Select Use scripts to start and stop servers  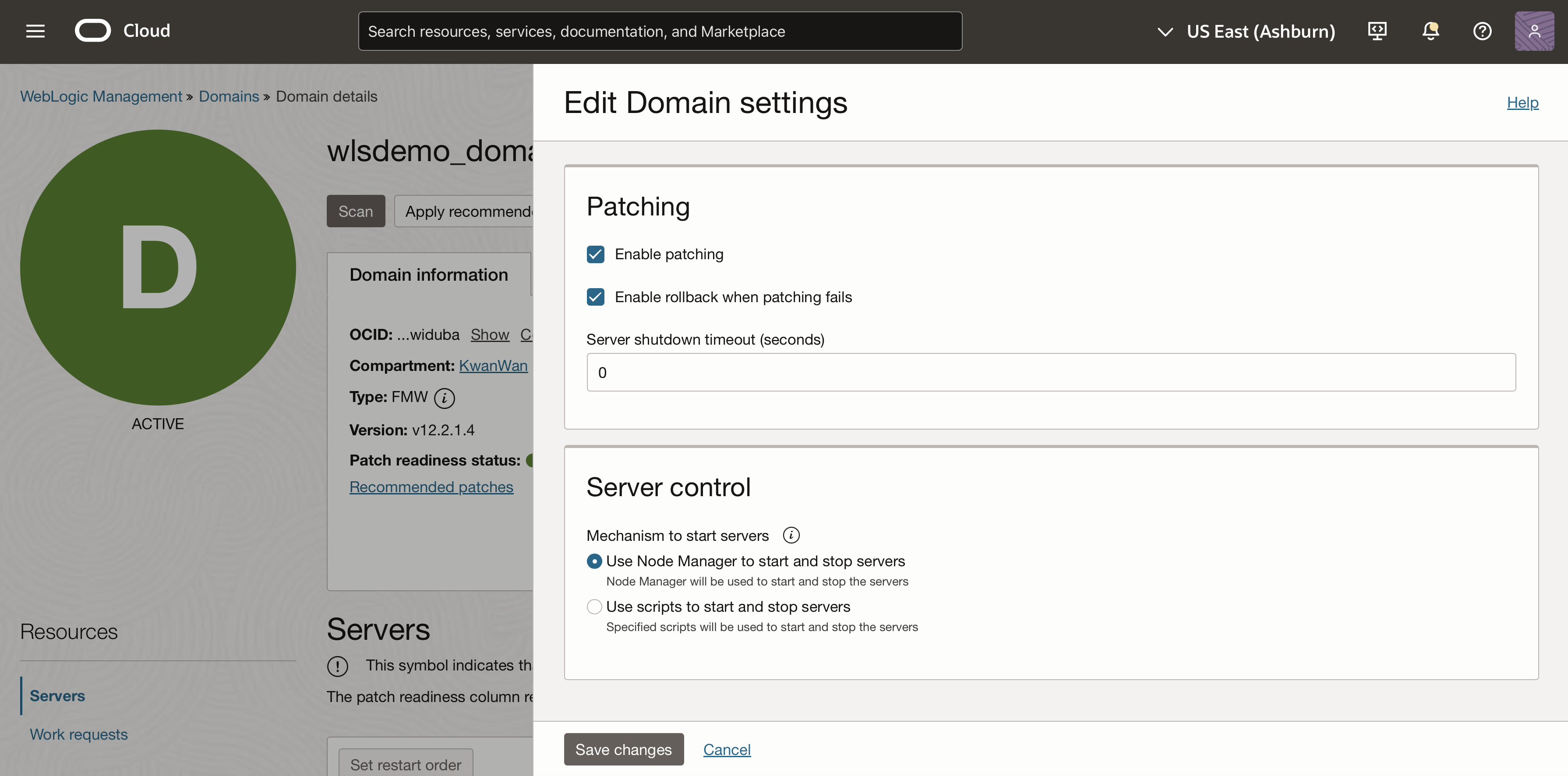click(x=593, y=606)
